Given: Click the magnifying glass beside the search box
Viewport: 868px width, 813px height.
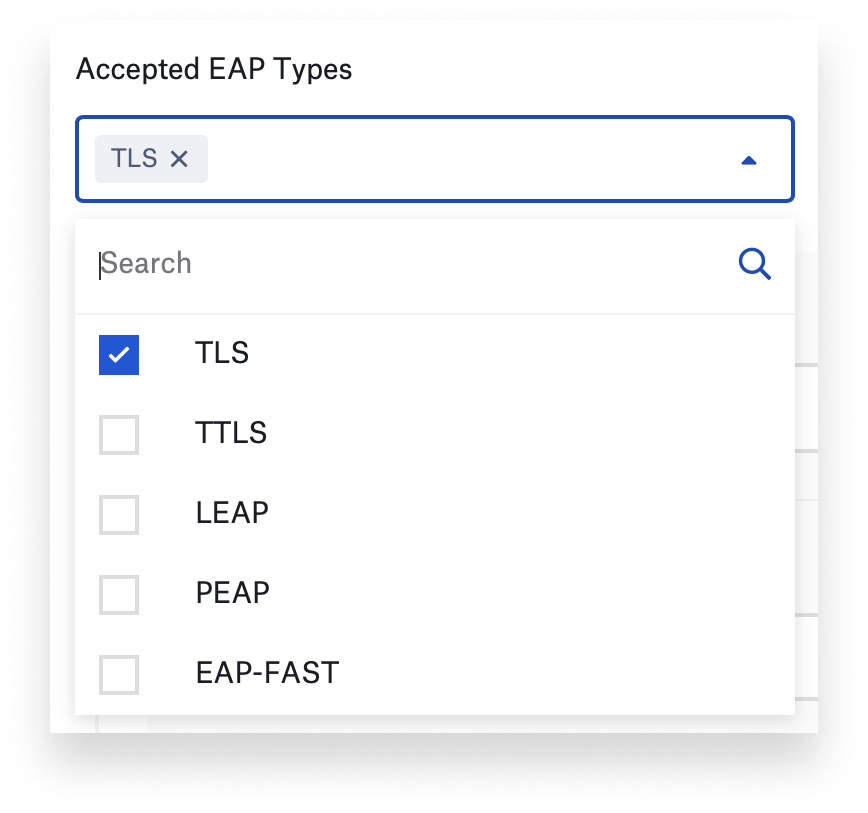Looking at the screenshot, I should pyautogui.click(x=754, y=263).
